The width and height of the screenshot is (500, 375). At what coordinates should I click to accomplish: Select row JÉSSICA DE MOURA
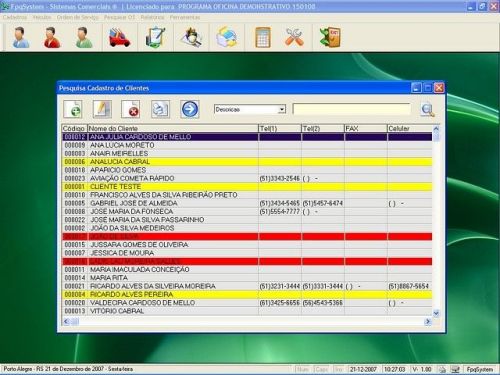(247, 253)
